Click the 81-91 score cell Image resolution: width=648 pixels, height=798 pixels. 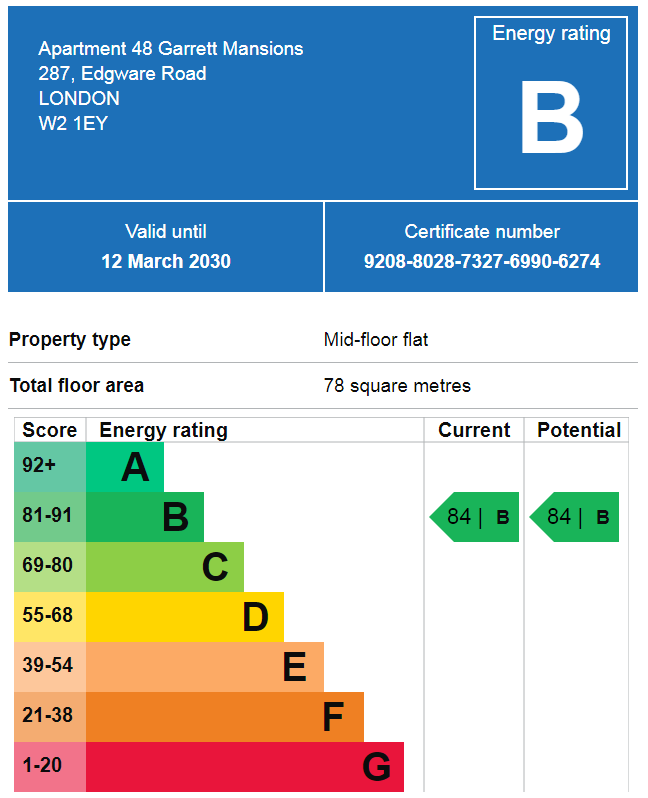tap(50, 517)
